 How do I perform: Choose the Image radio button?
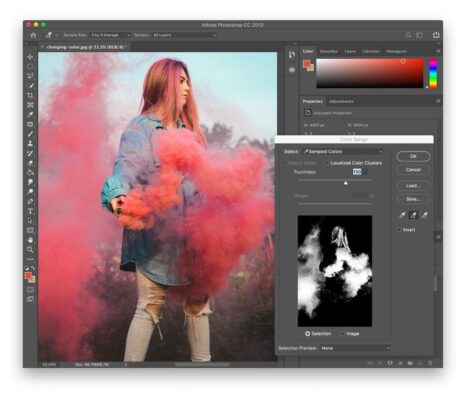tap(342, 333)
